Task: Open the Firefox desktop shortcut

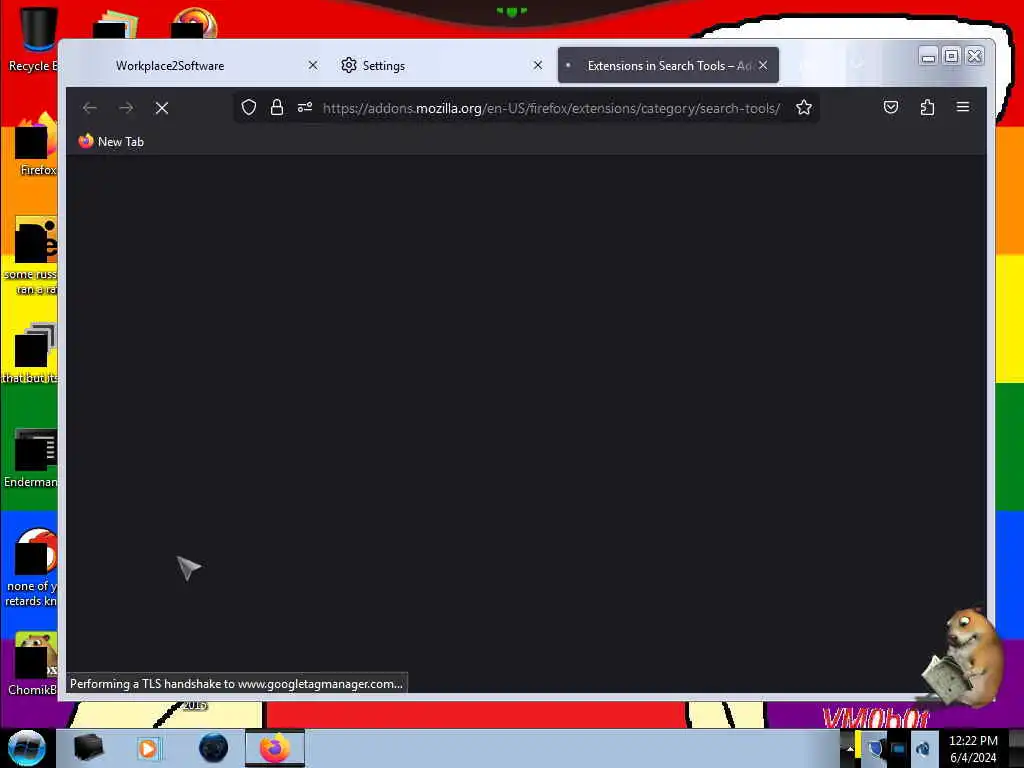Action: [x=37, y=145]
